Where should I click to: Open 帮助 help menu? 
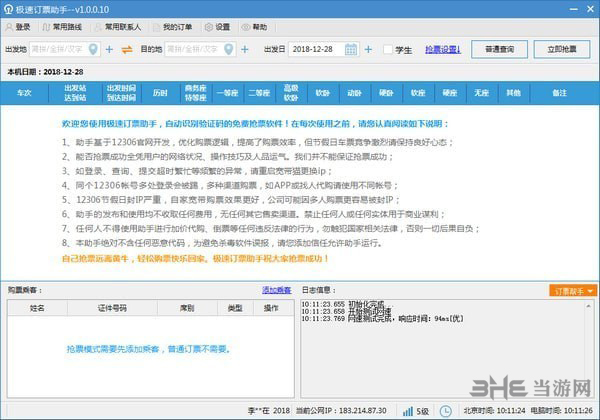254,27
